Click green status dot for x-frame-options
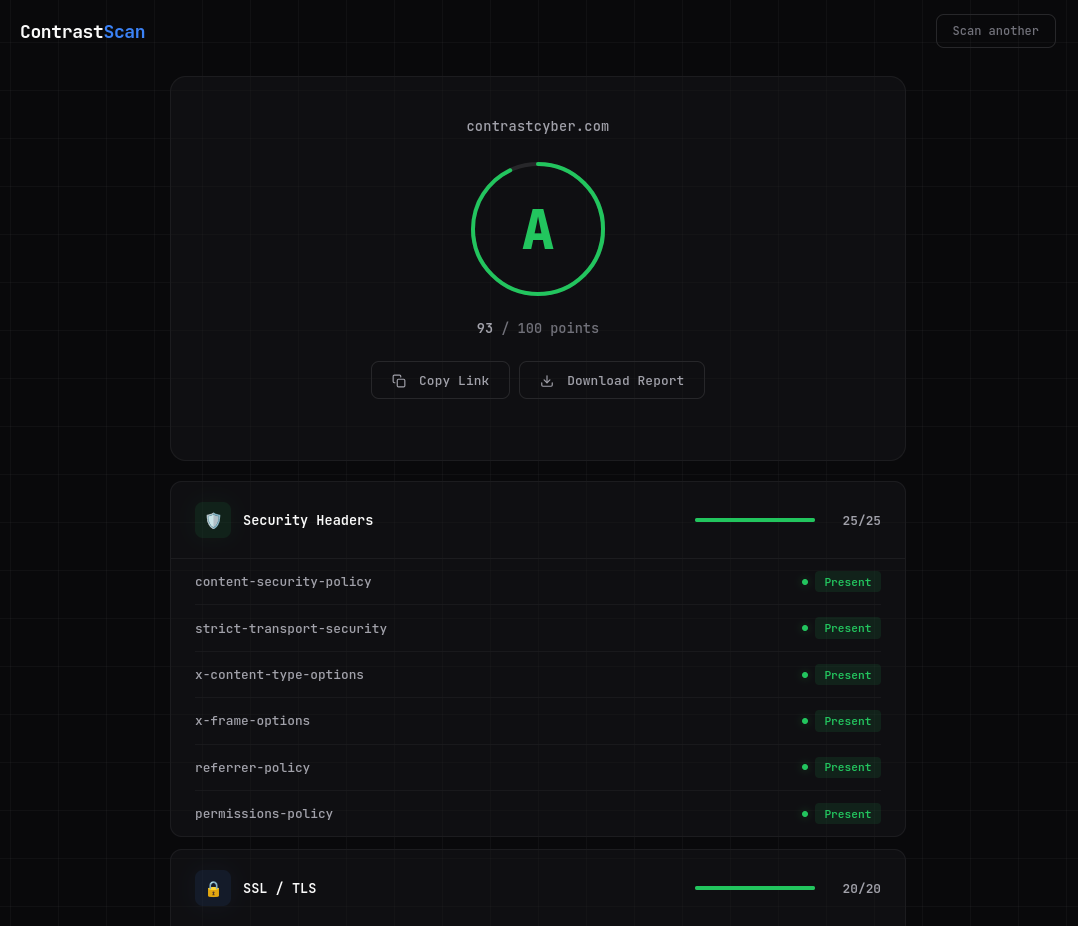This screenshot has width=1078, height=926. [805, 721]
